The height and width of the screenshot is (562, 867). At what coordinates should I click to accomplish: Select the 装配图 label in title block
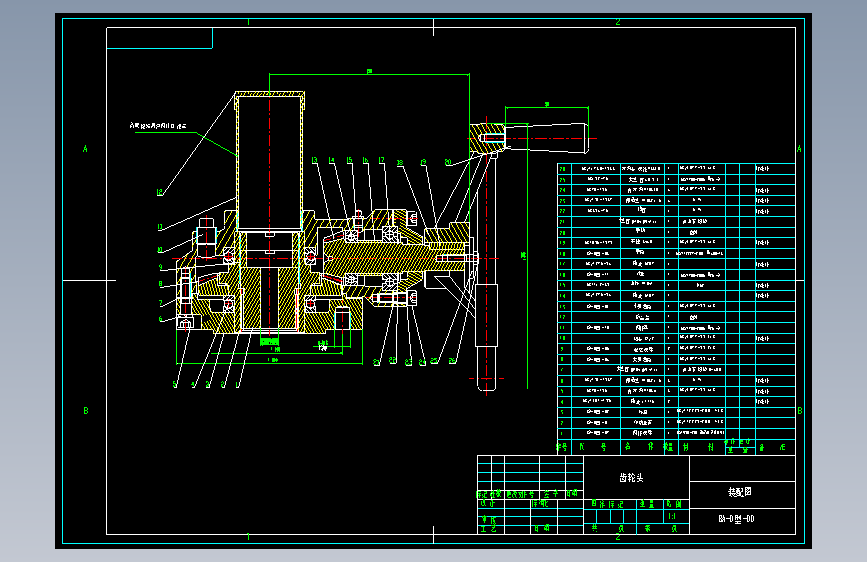pos(739,492)
